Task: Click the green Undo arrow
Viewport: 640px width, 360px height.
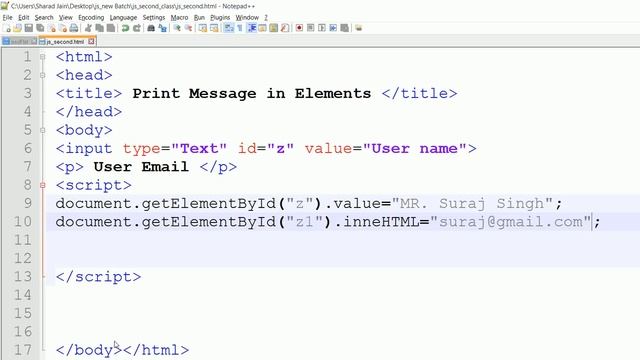Action: [x=125, y=28]
